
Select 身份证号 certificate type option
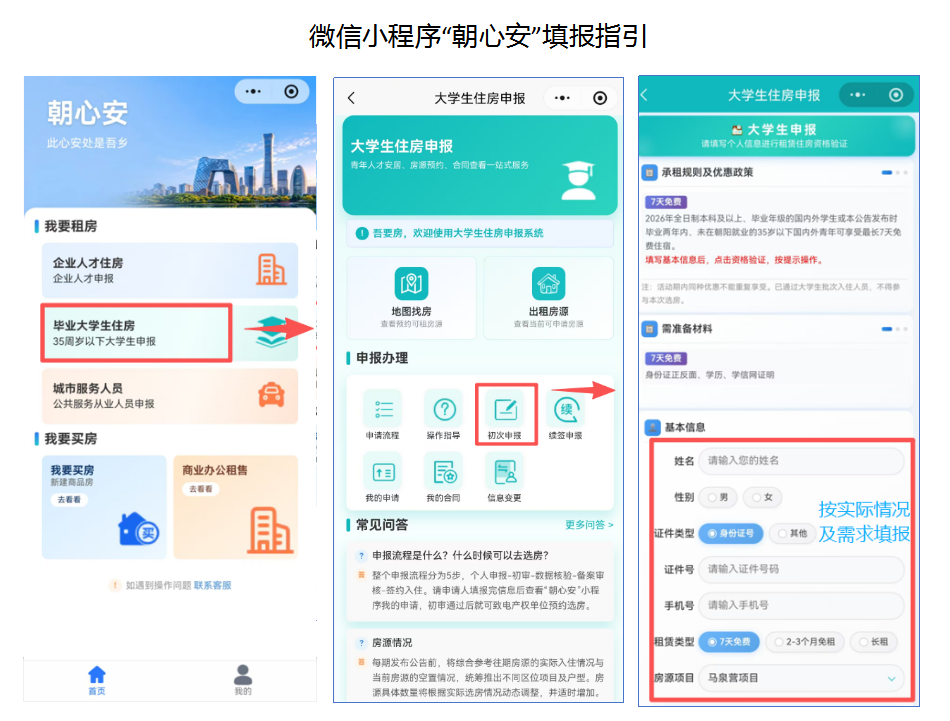731,534
